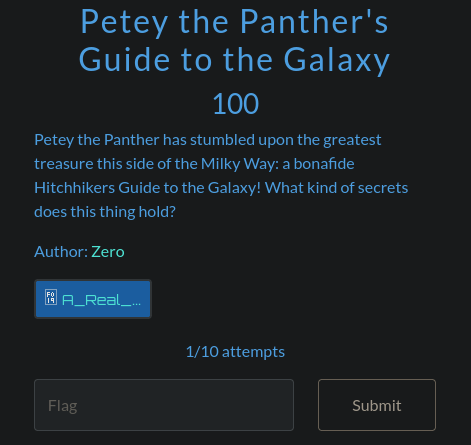Click the "Flag" placeholder text
This screenshot has height=445, width=471.
[x=63, y=406]
